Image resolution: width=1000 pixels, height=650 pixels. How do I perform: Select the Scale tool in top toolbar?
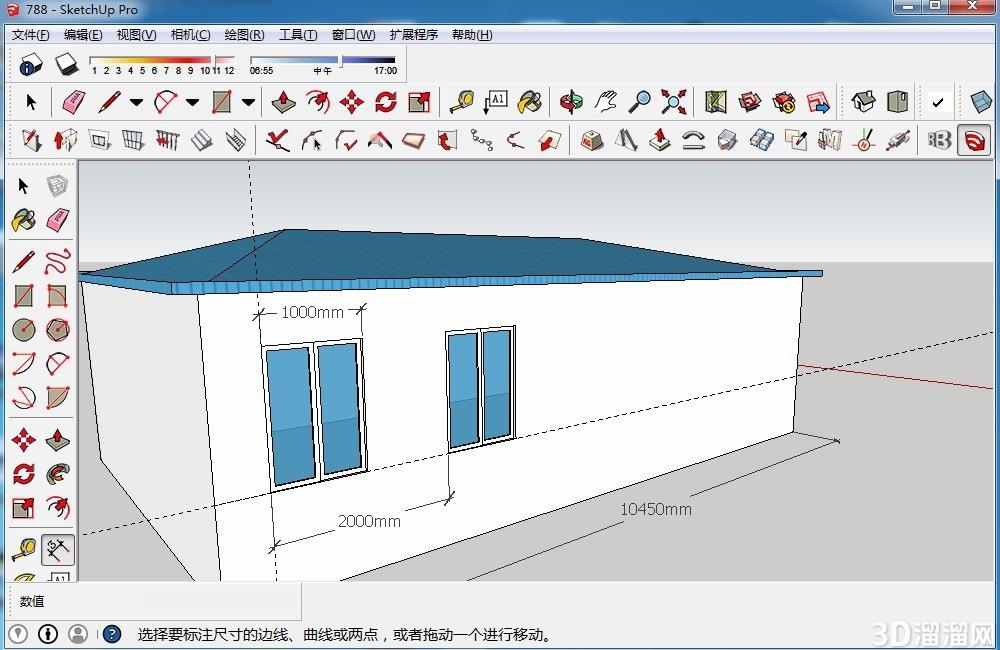coord(419,102)
